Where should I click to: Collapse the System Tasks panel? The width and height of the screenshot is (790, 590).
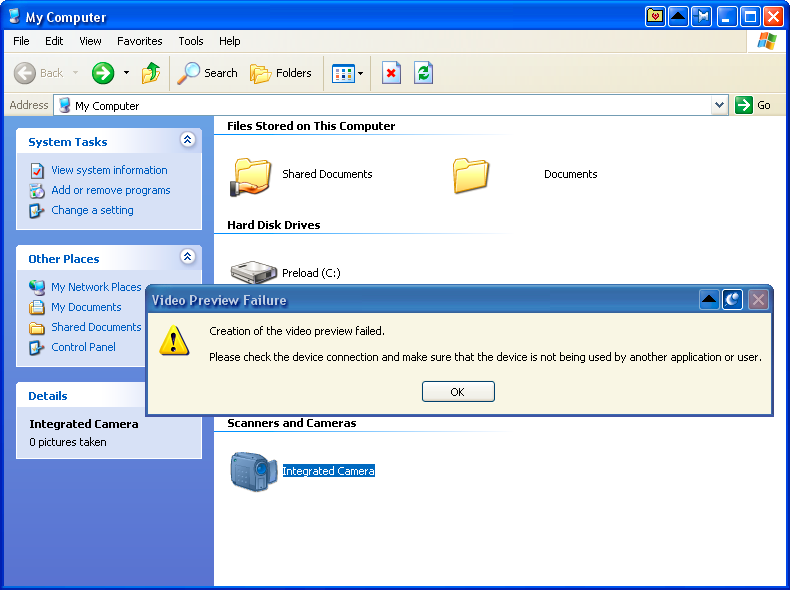pyautogui.click(x=187, y=141)
